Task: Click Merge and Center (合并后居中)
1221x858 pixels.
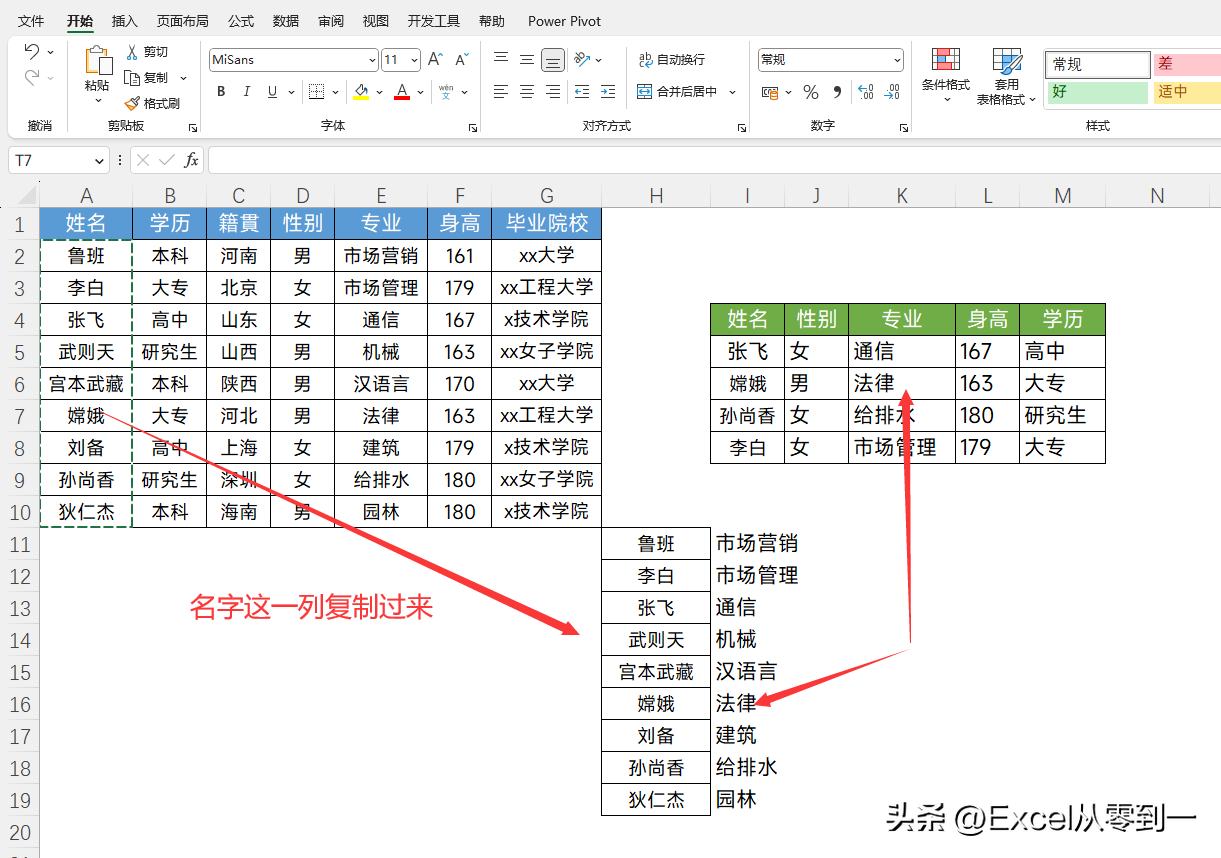Action: pos(677,92)
